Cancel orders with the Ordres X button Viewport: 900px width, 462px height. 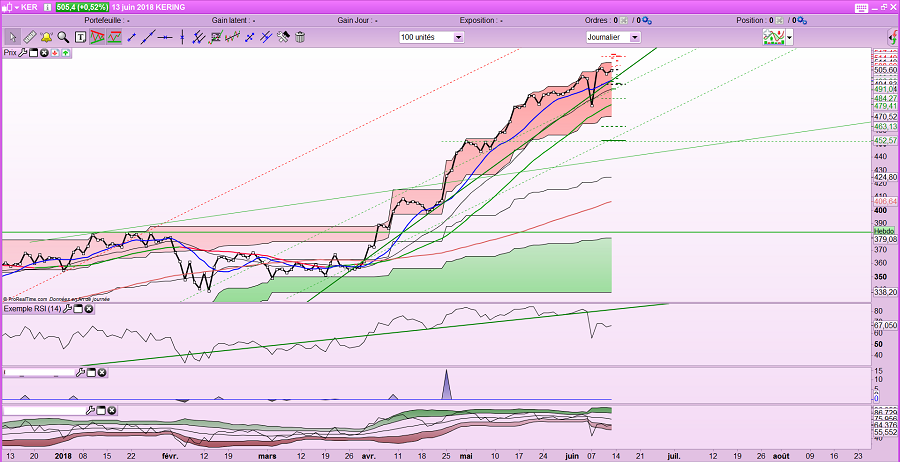(x=624, y=21)
